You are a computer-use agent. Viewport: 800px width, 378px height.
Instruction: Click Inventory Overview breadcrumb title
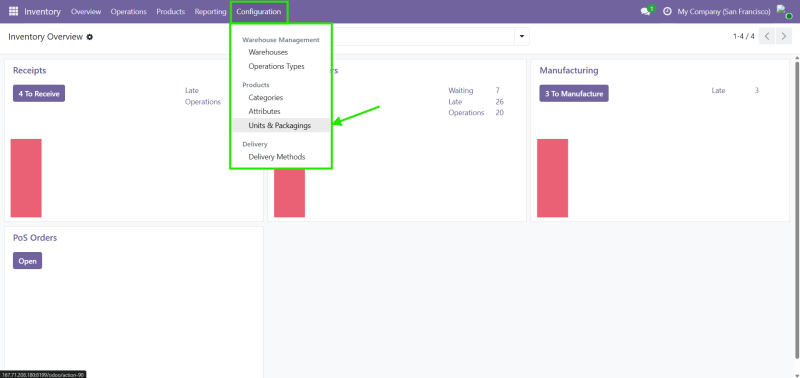(45, 37)
